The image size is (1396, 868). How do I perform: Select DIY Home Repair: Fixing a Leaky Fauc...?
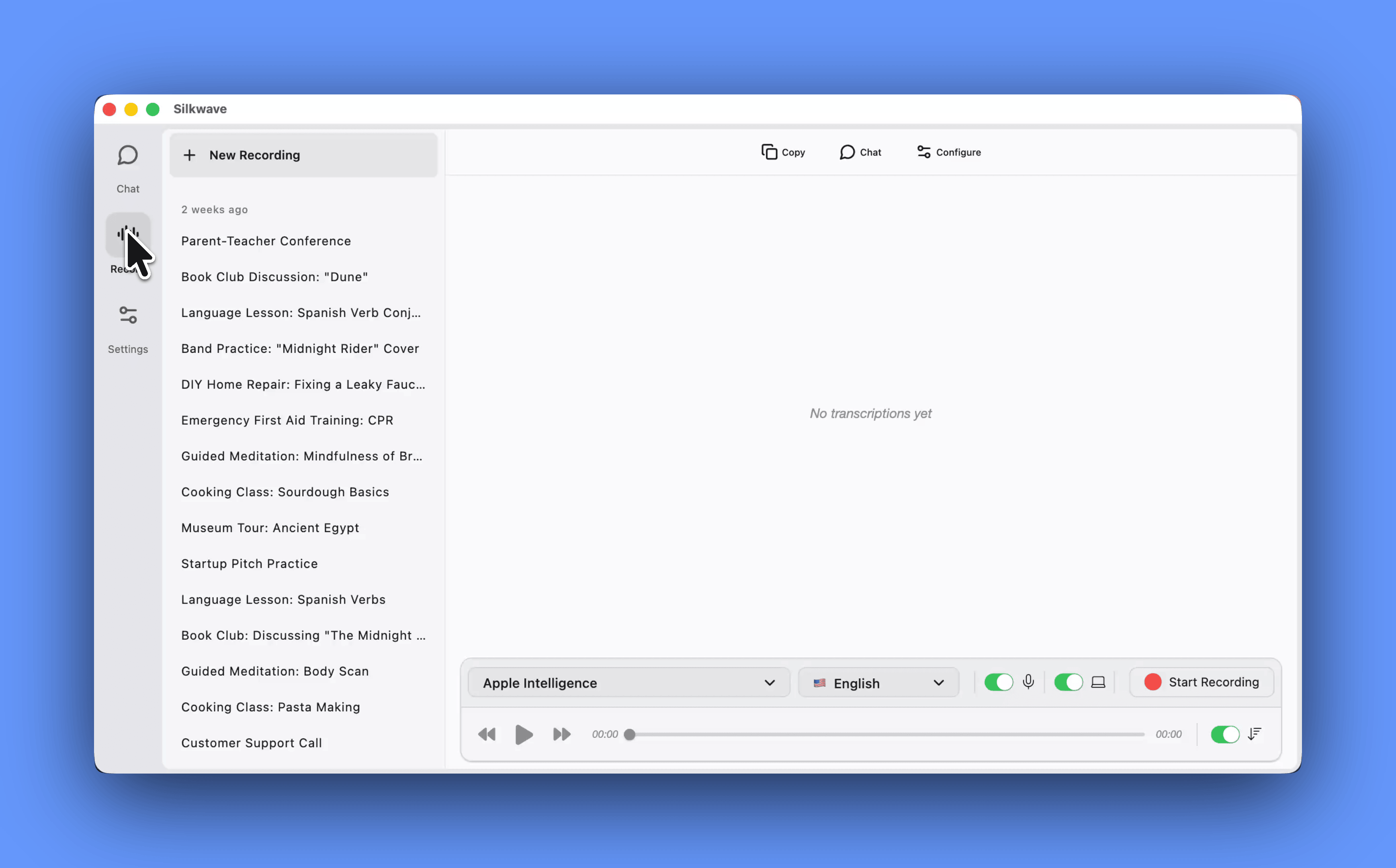point(303,385)
